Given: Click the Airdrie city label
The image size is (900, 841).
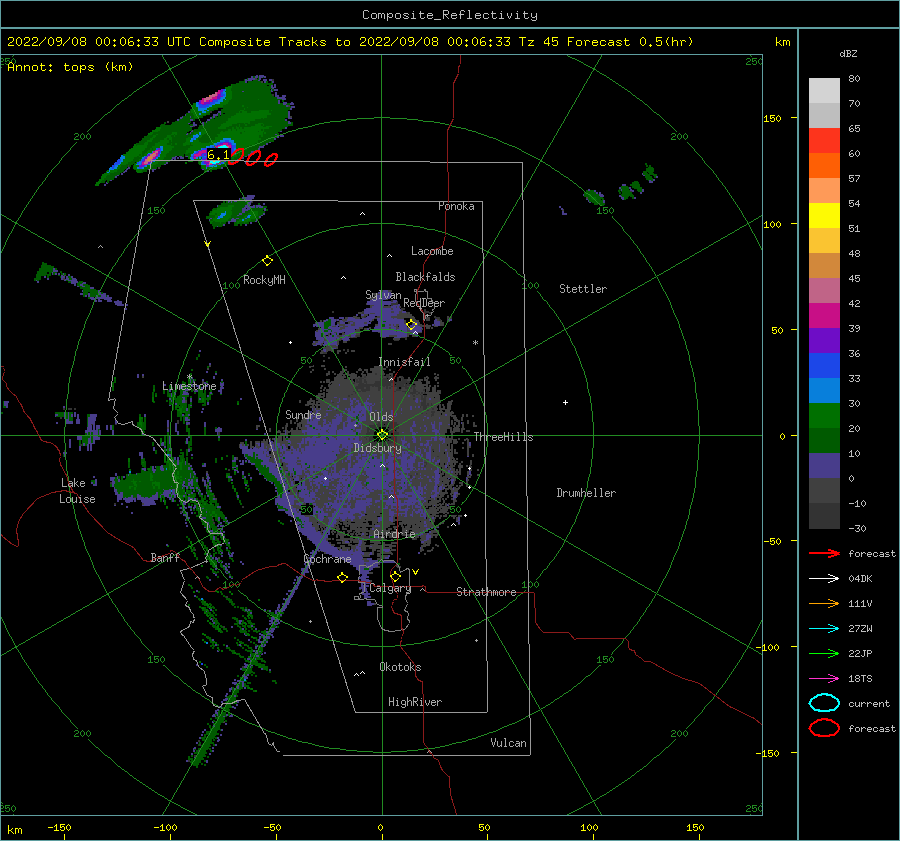Looking at the screenshot, I should coord(394,534).
